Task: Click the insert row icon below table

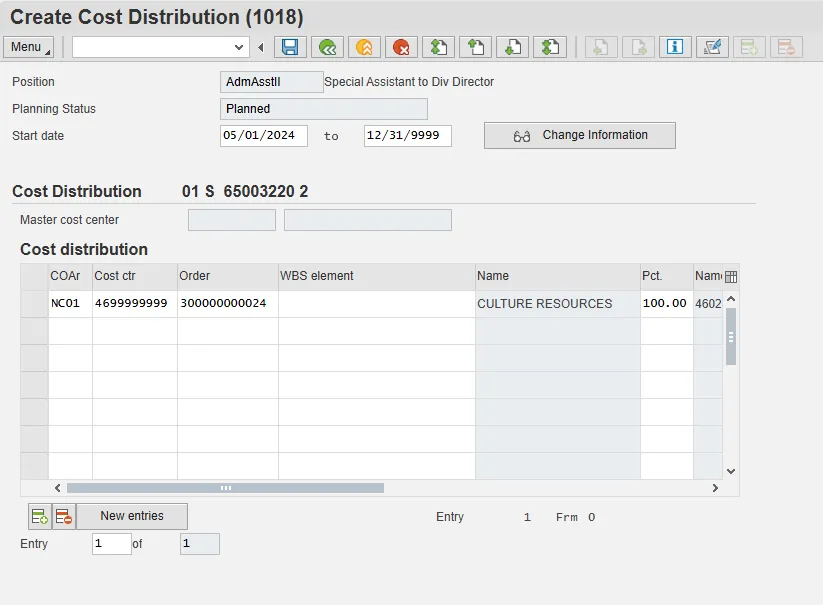Action: coord(39,516)
